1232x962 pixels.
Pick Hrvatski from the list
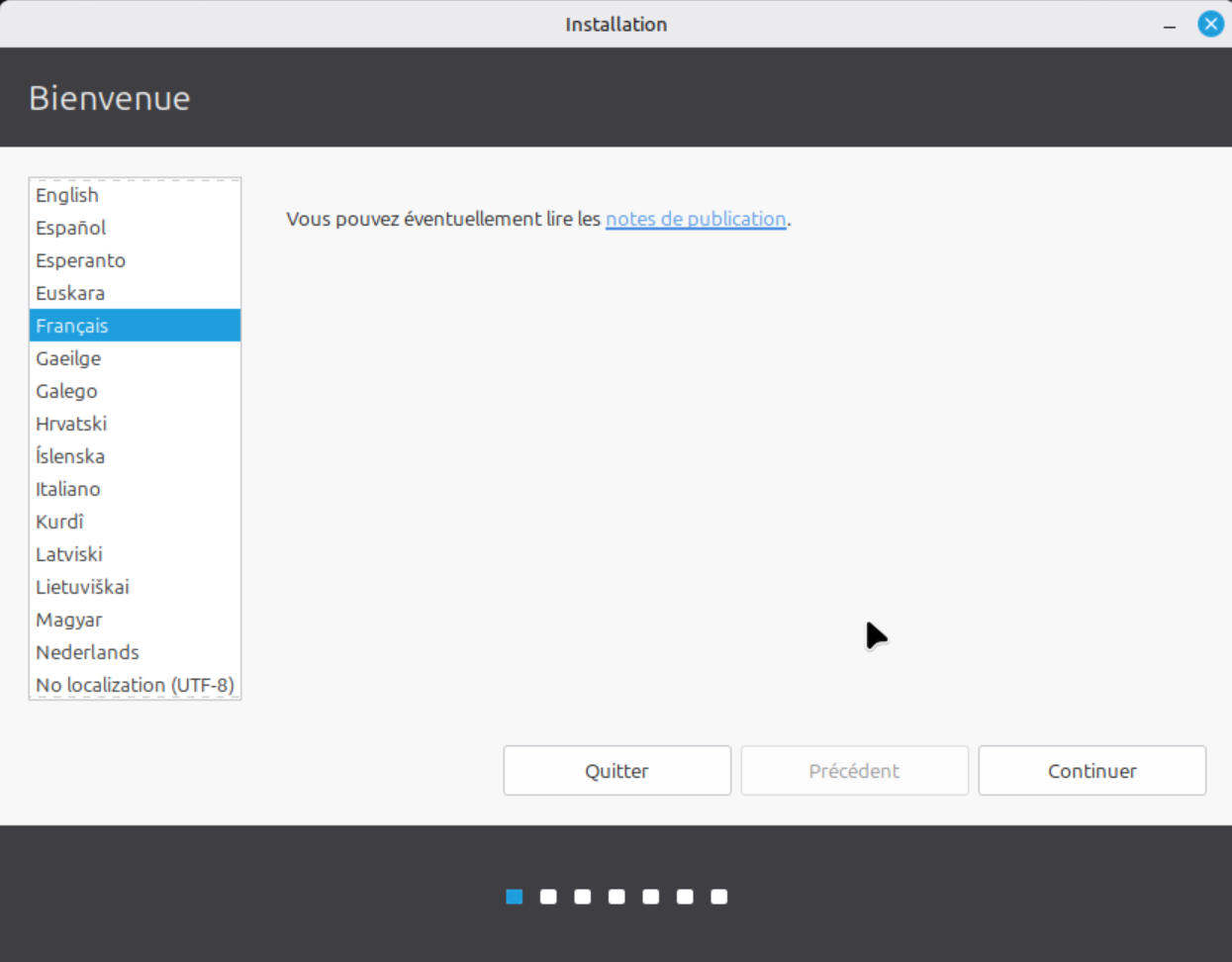[x=135, y=424]
